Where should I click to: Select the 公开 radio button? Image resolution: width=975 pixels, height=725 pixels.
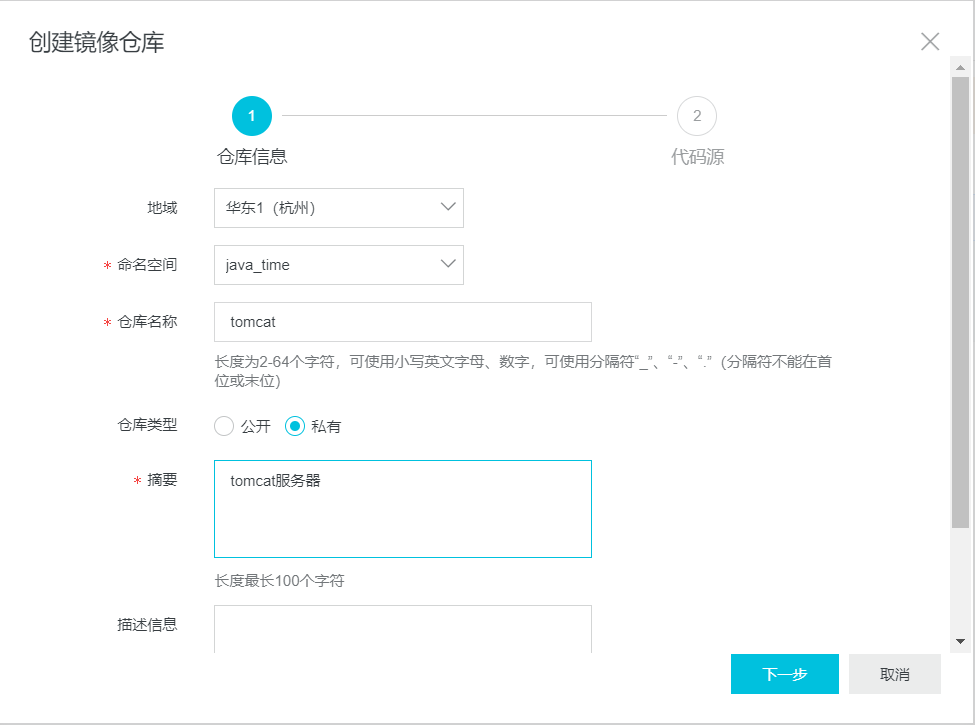coord(224,426)
